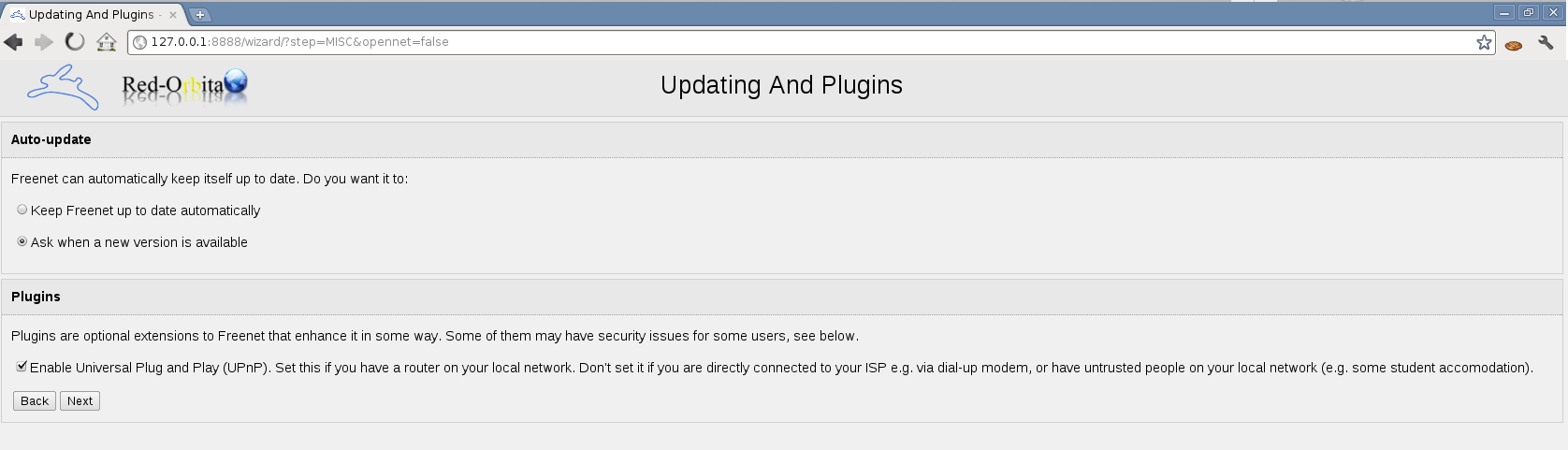Image resolution: width=1568 pixels, height=450 pixels.
Task: Click the browser forward arrow
Action: click(x=44, y=42)
